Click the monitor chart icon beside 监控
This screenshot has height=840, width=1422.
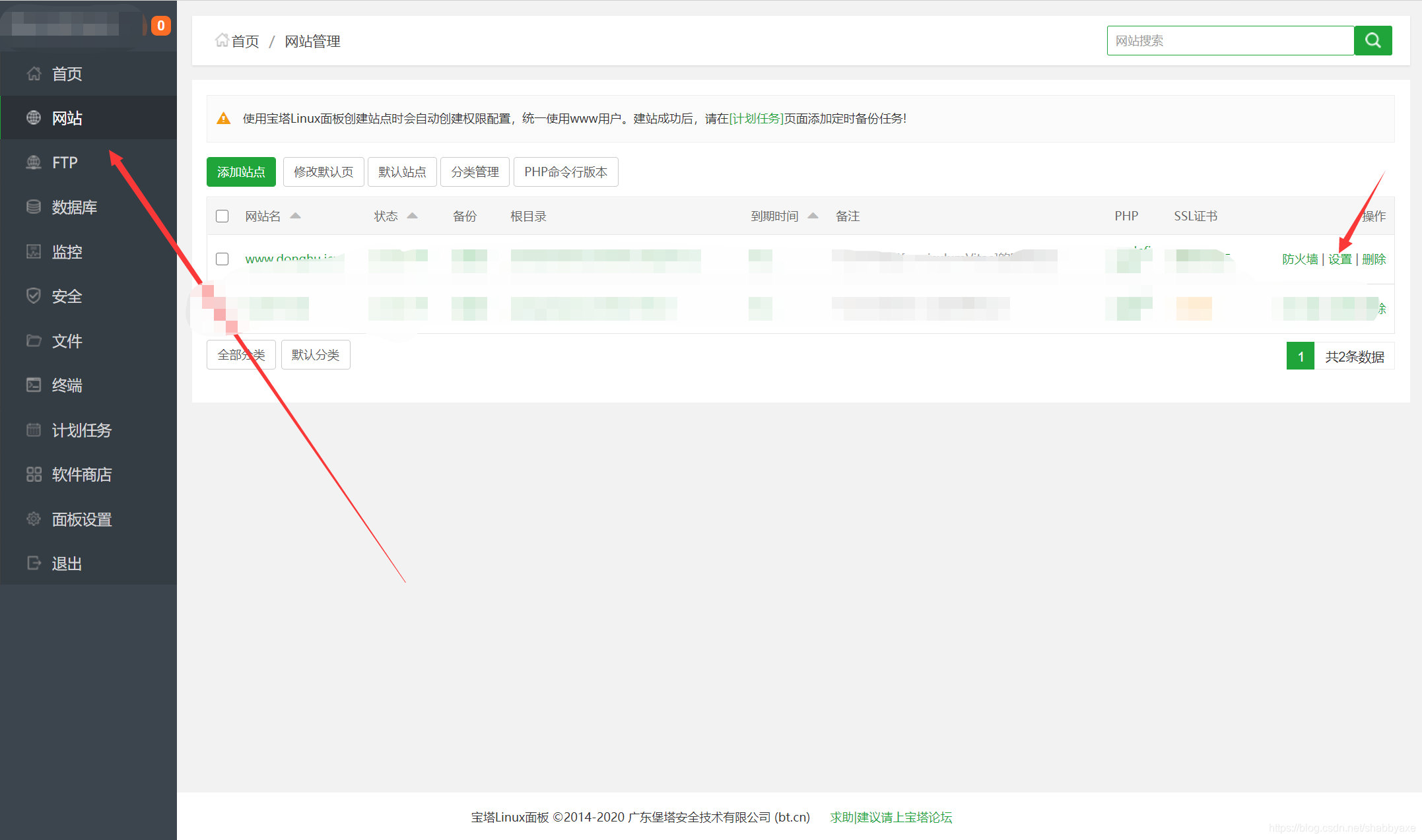(34, 251)
